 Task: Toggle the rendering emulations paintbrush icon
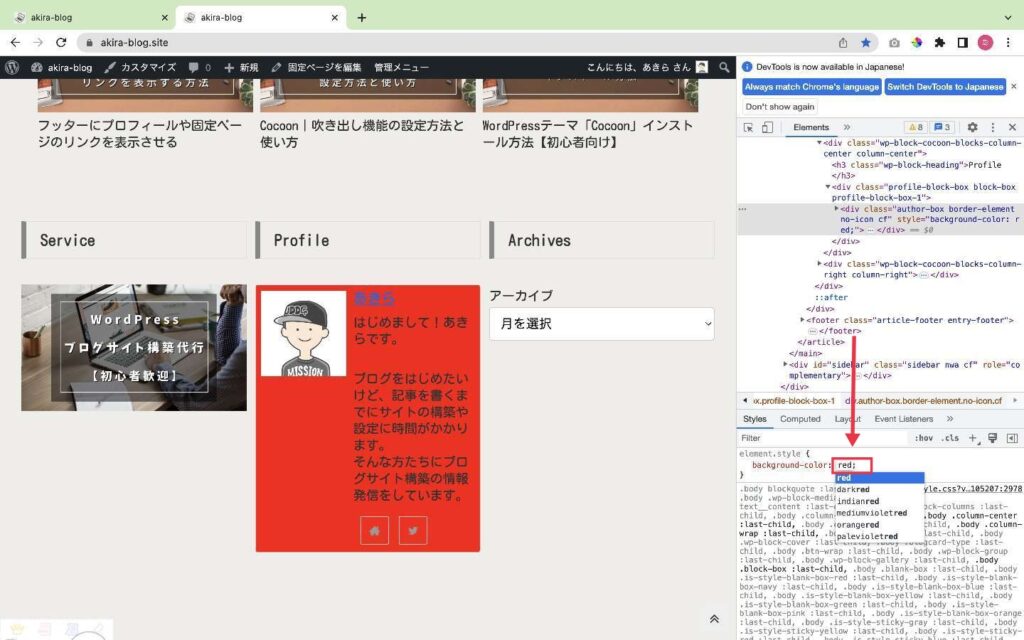993,438
